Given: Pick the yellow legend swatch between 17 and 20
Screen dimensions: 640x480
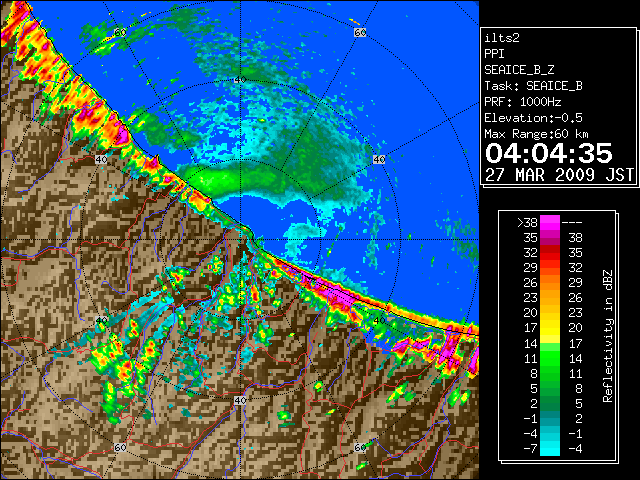Looking at the screenshot, I should [550, 328].
